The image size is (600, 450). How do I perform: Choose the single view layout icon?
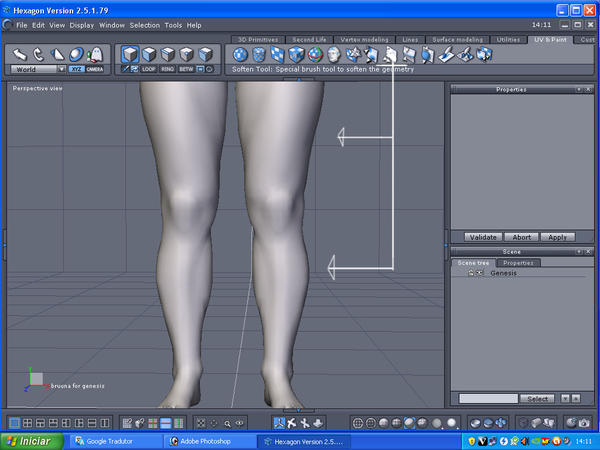(x=13, y=423)
